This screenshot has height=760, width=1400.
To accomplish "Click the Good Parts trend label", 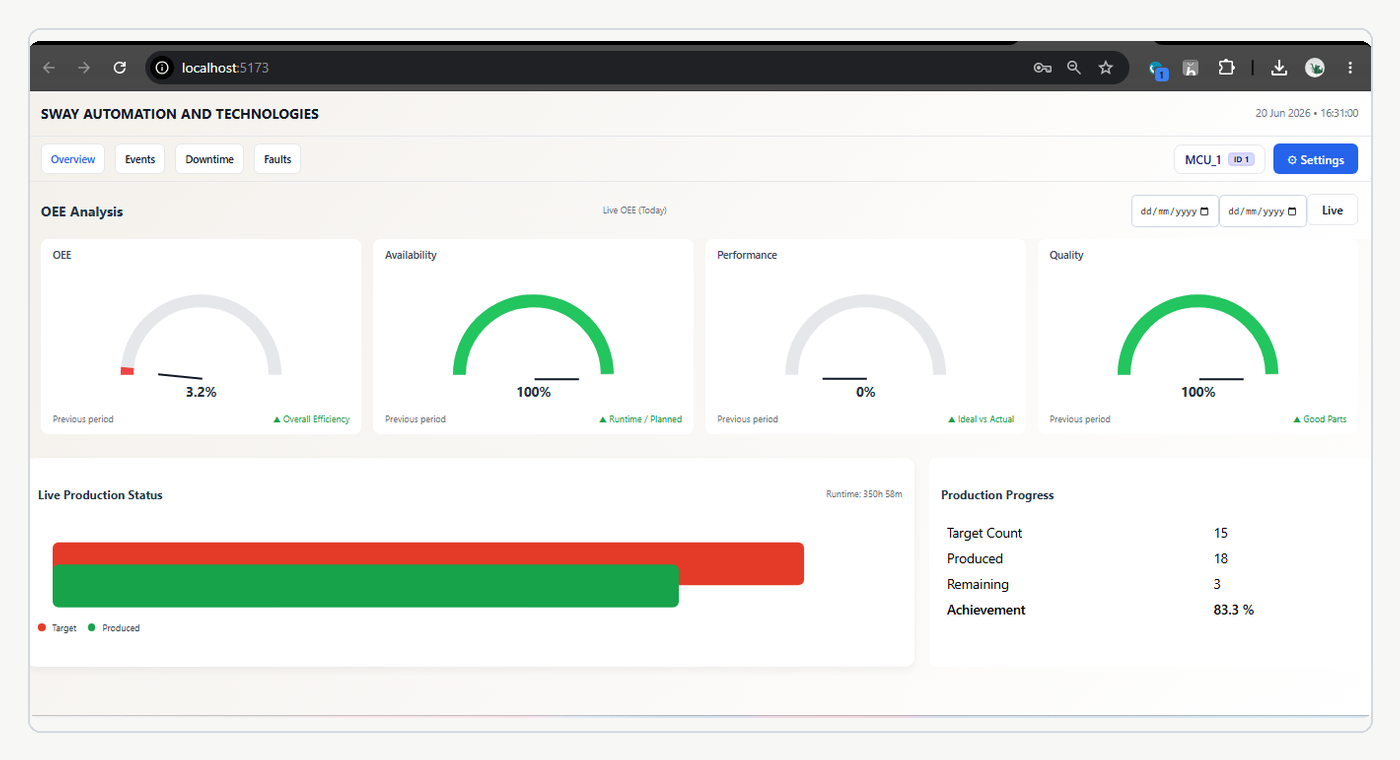I will [1320, 419].
